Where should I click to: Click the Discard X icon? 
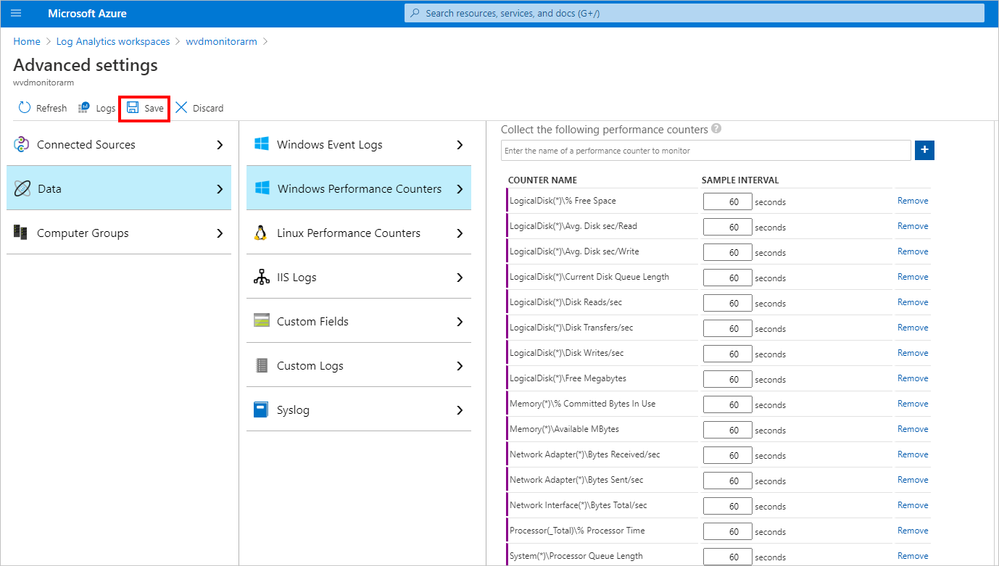click(182, 108)
